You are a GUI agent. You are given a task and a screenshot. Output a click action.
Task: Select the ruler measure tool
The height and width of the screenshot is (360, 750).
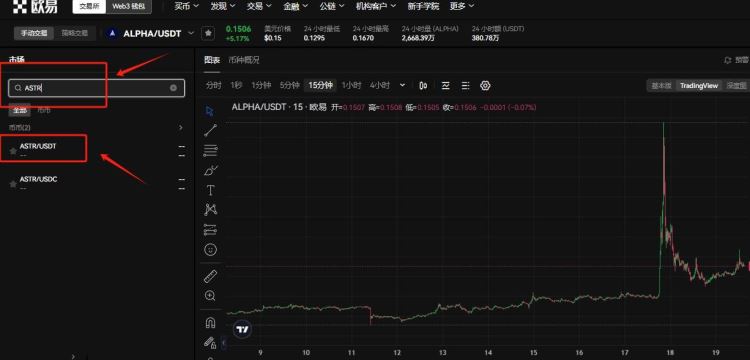tap(210, 276)
